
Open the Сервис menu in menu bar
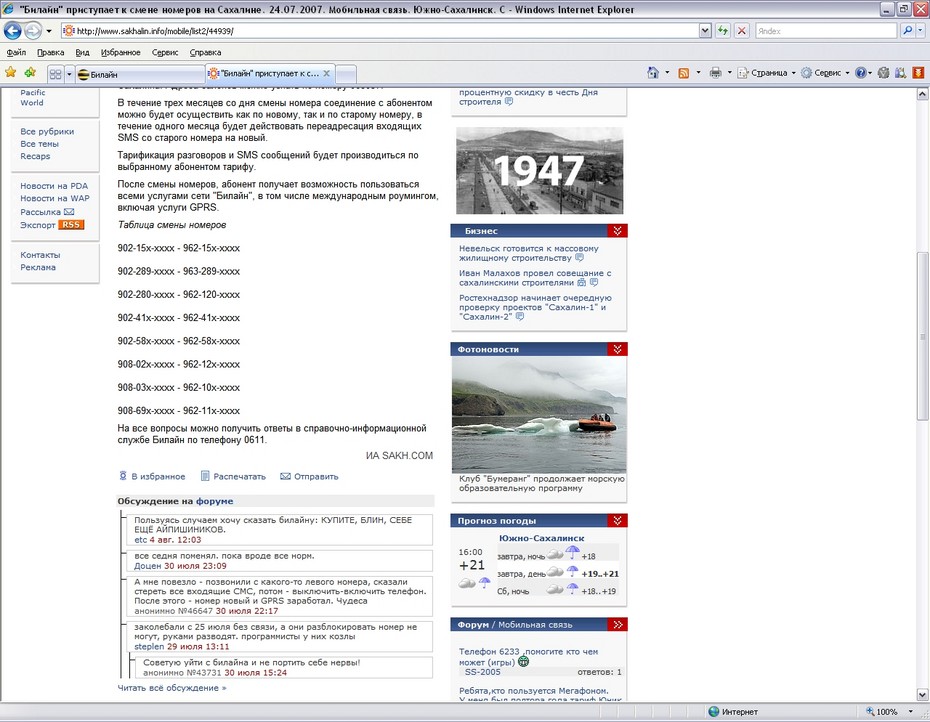click(x=164, y=52)
